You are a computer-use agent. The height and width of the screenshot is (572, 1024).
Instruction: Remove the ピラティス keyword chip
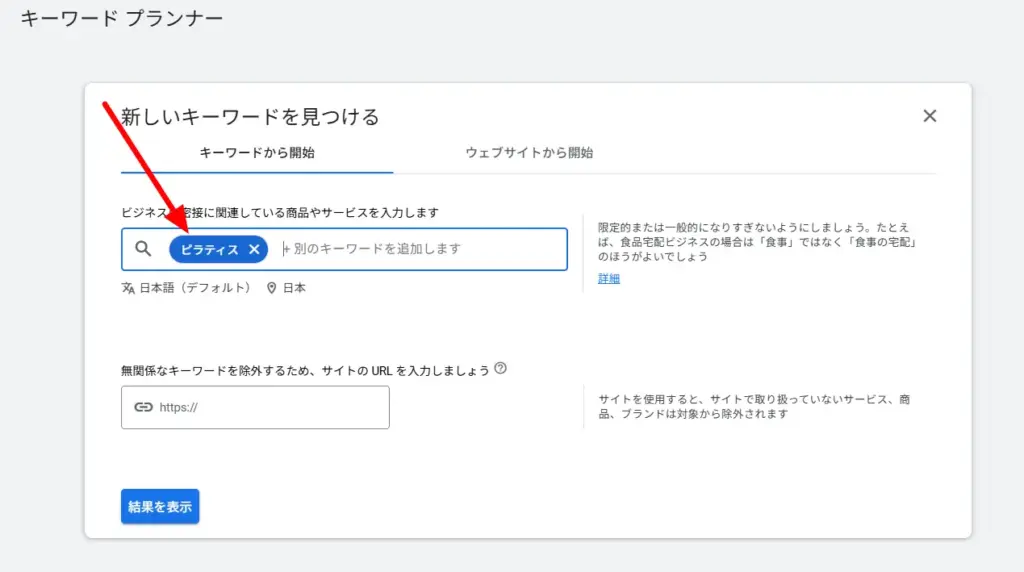click(254, 249)
